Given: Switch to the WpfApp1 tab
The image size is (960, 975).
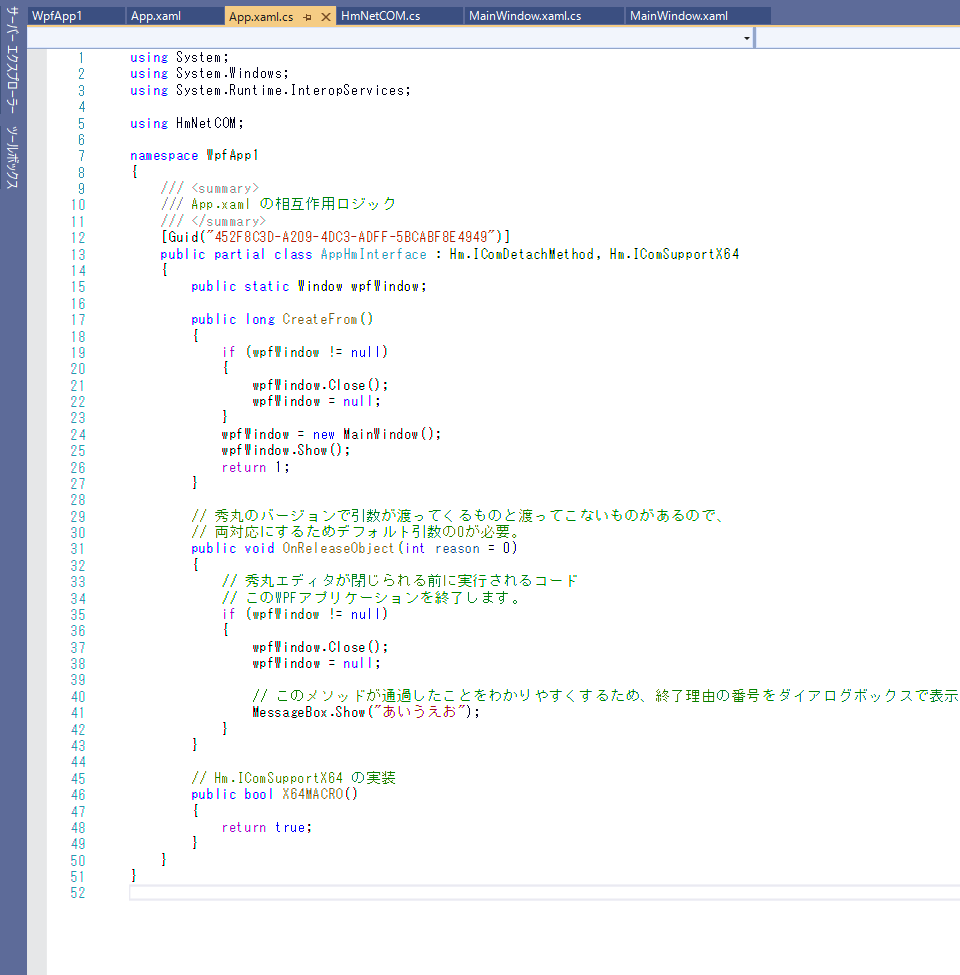Looking at the screenshot, I should pos(57,17).
